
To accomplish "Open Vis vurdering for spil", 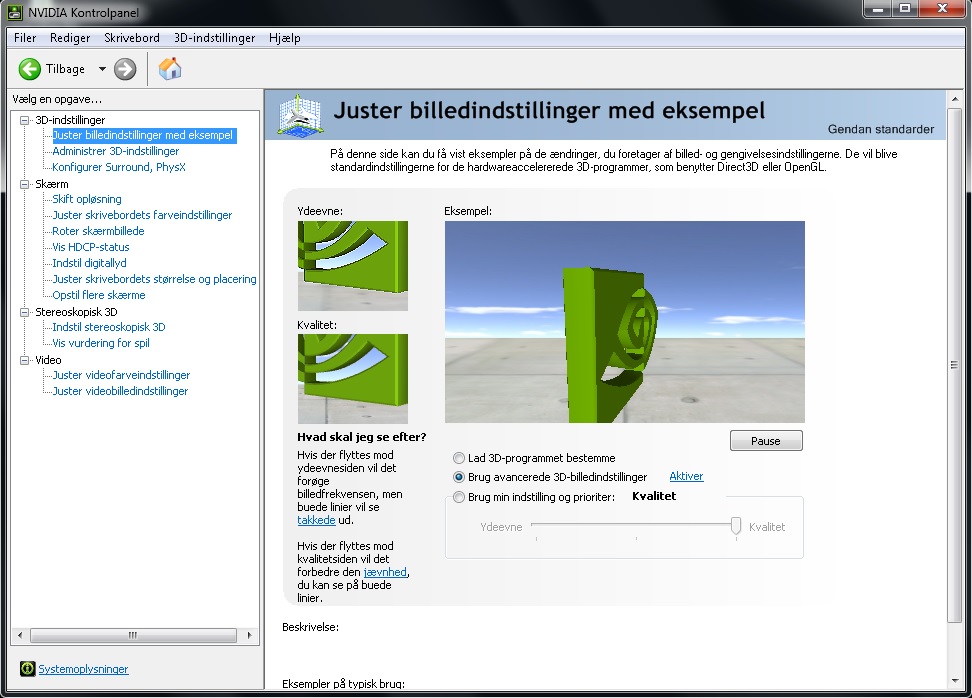I will pyautogui.click(x=100, y=343).
